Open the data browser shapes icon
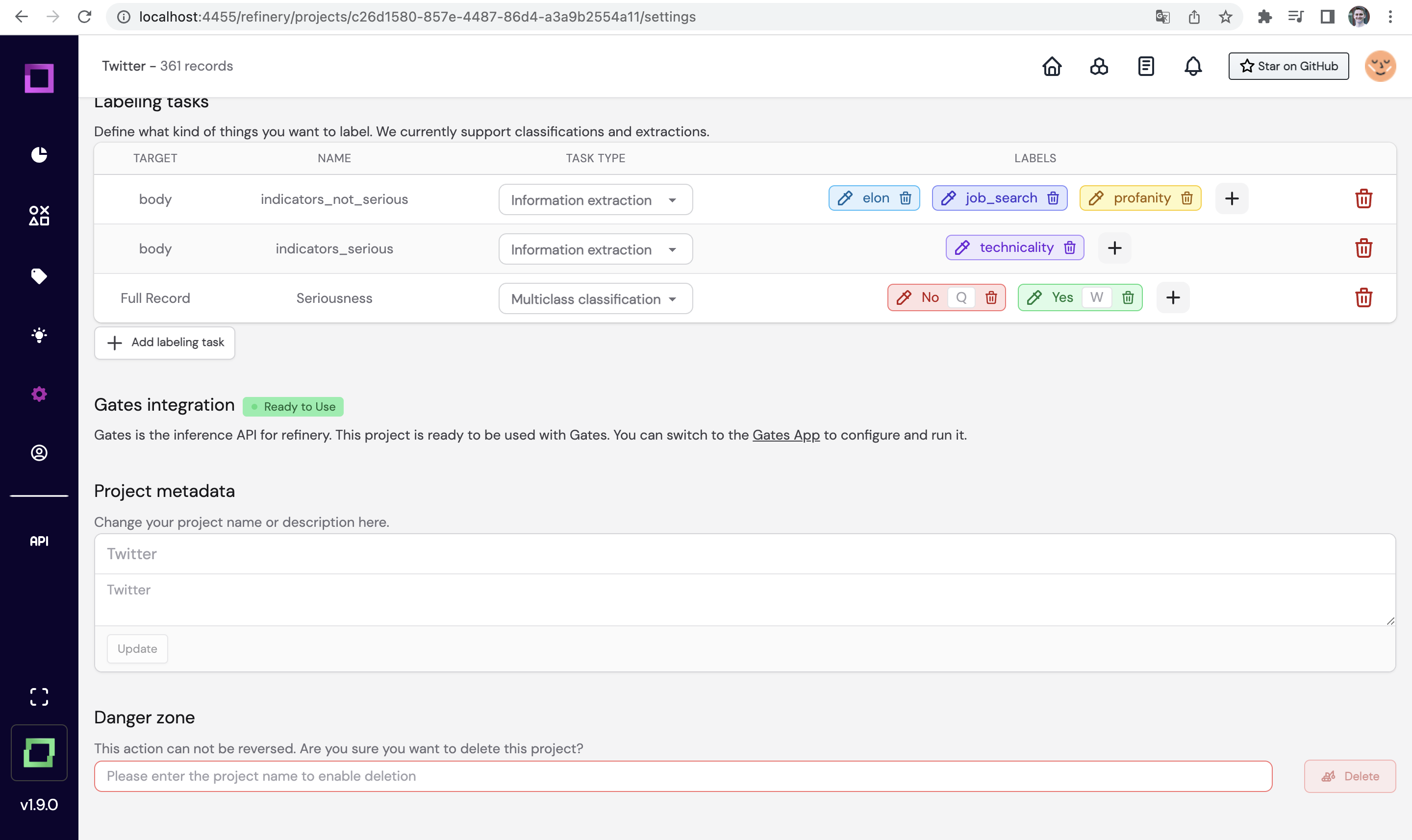 click(39, 216)
